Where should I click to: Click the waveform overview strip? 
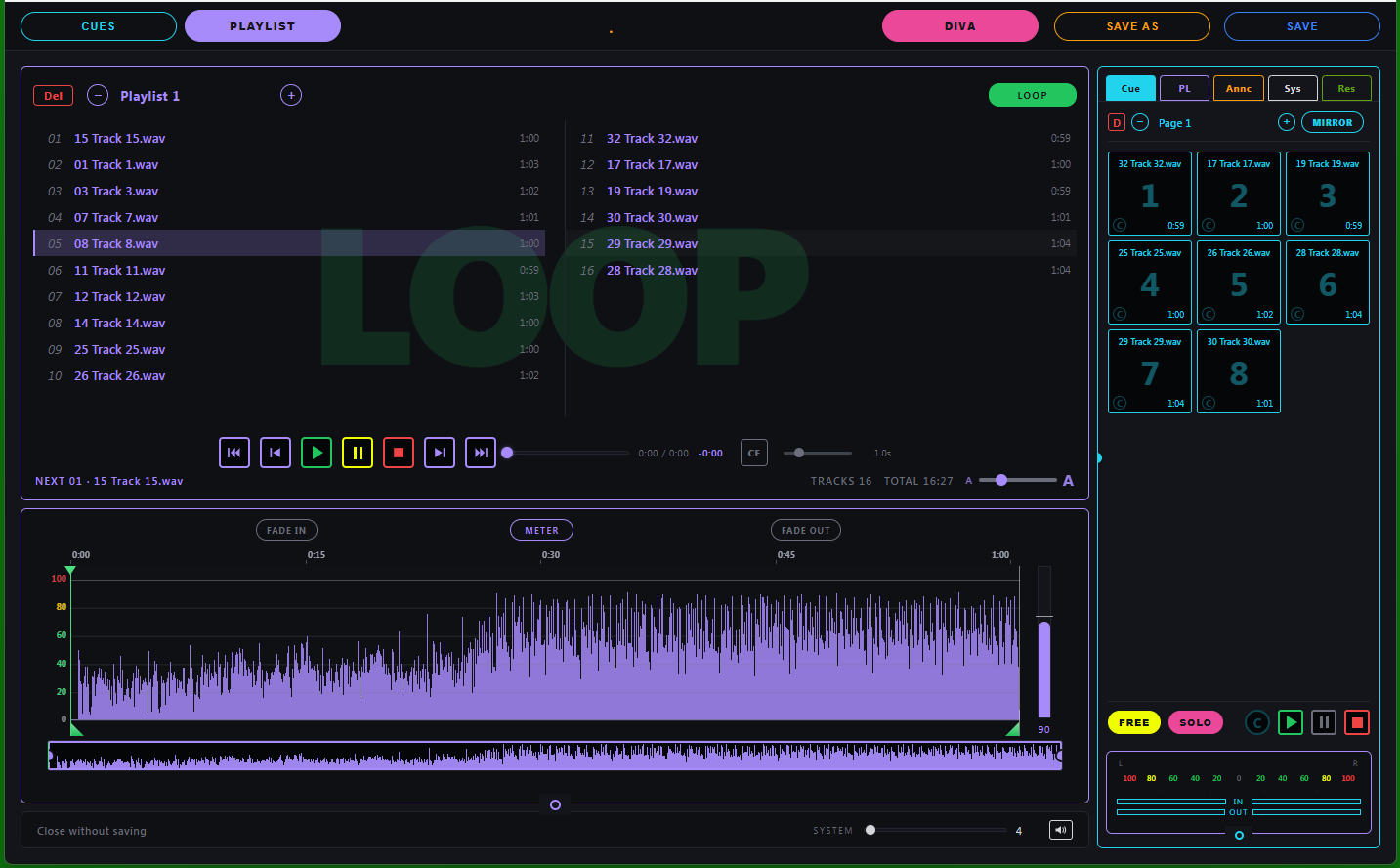pos(555,756)
